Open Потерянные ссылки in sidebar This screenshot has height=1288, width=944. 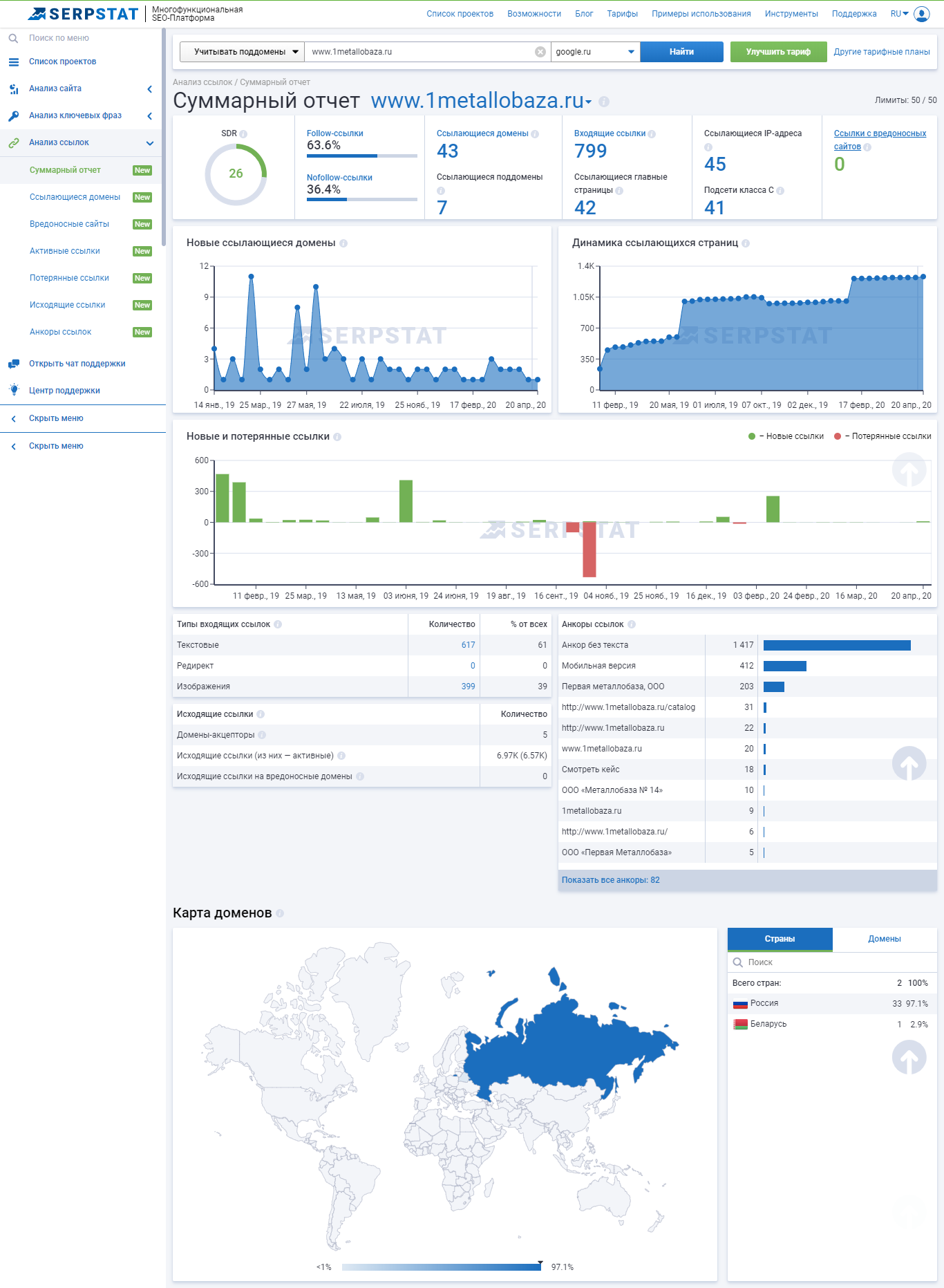(x=69, y=278)
